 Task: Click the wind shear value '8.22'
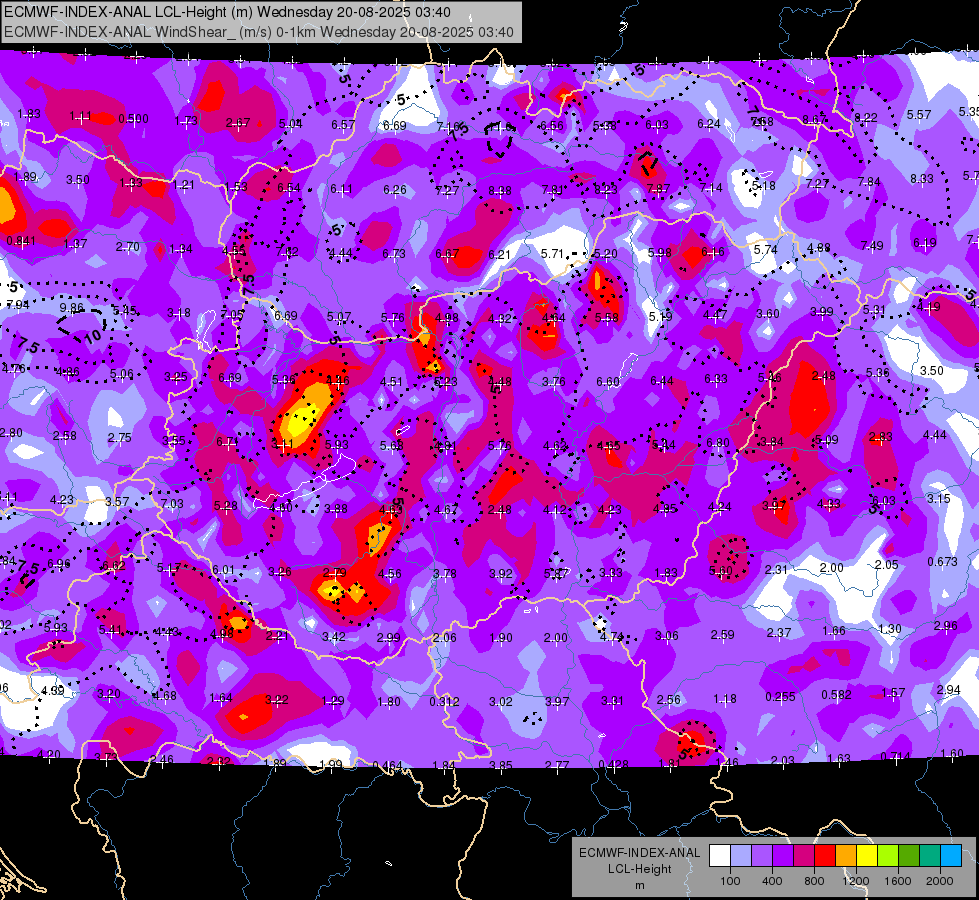(865, 117)
